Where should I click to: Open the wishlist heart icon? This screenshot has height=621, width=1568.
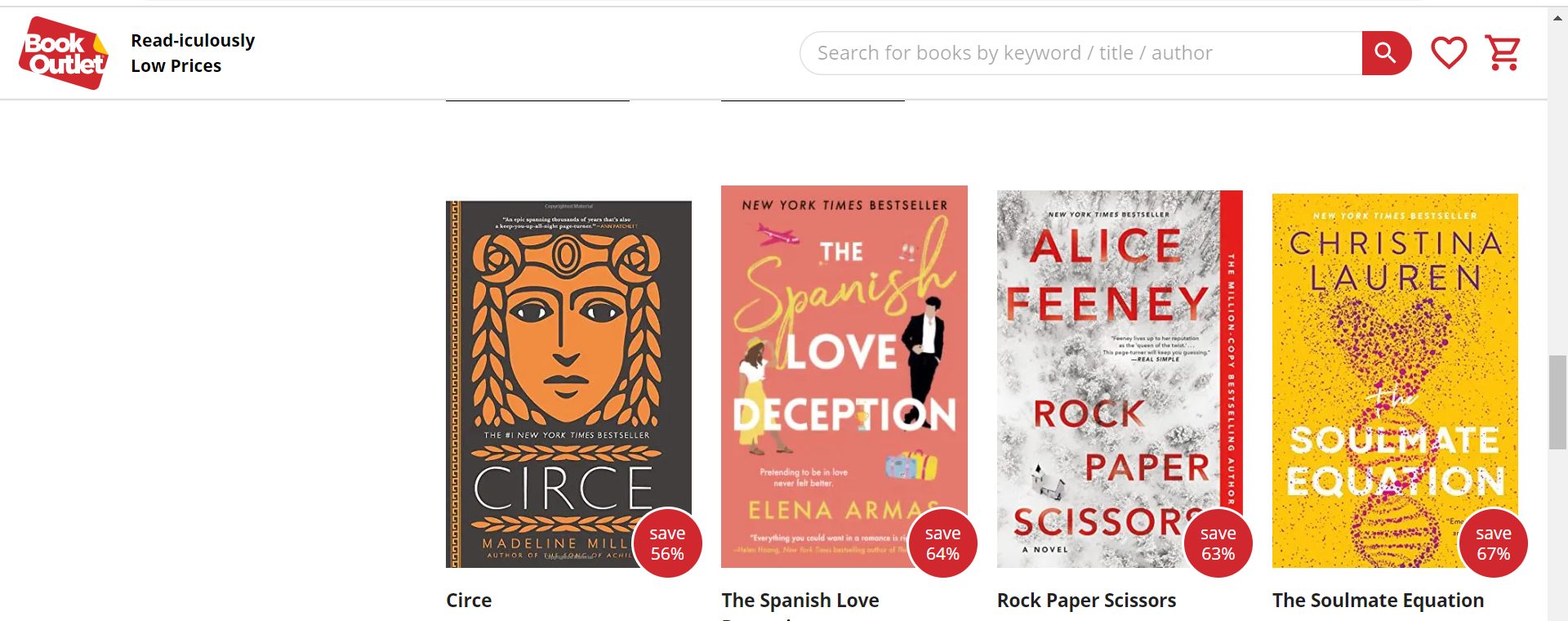coord(1449,53)
